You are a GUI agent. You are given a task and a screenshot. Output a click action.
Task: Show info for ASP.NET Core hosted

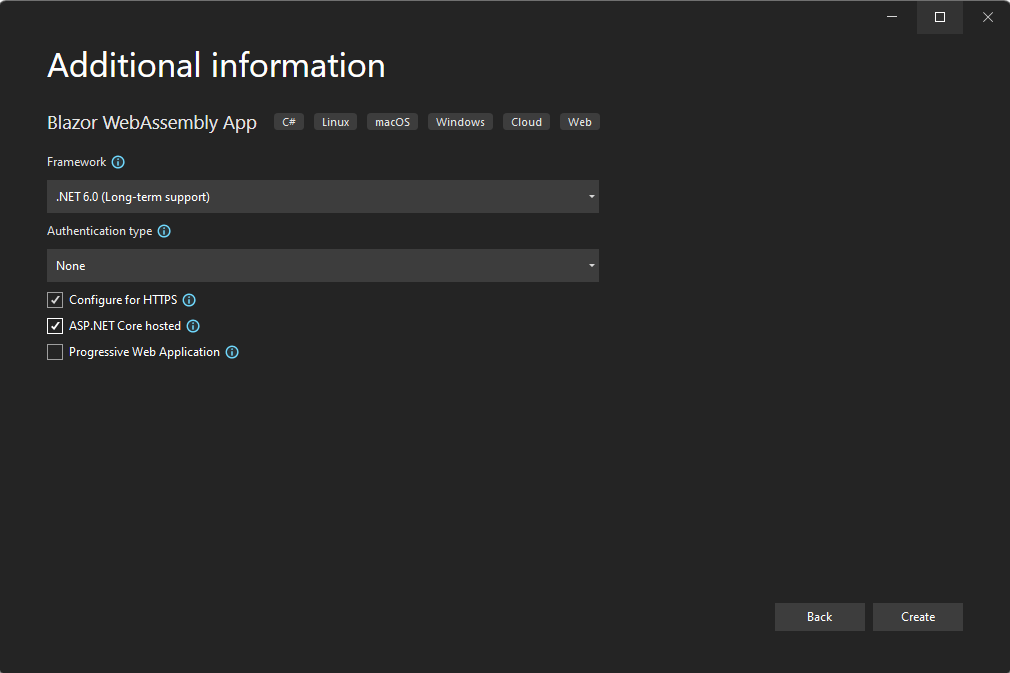(x=193, y=326)
